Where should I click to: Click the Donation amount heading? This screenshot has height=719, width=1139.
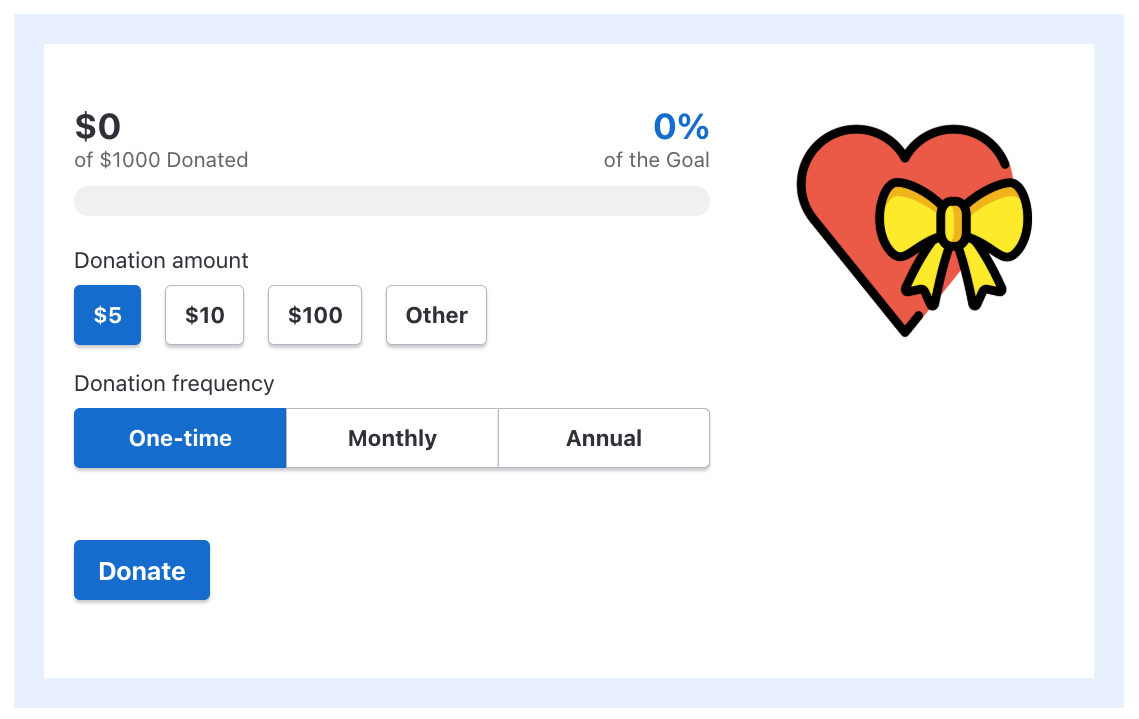(x=161, y=260)
